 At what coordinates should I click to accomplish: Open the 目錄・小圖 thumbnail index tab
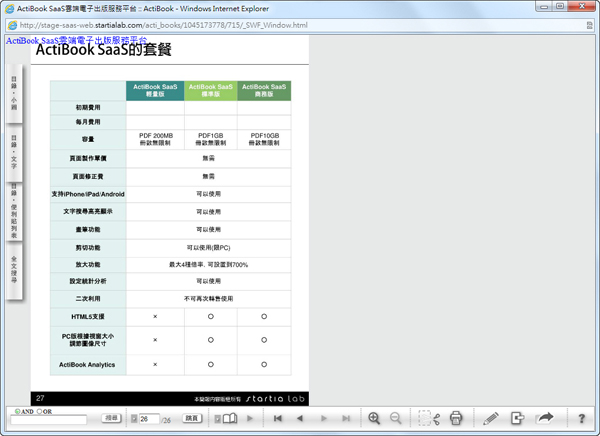[14, 93]
